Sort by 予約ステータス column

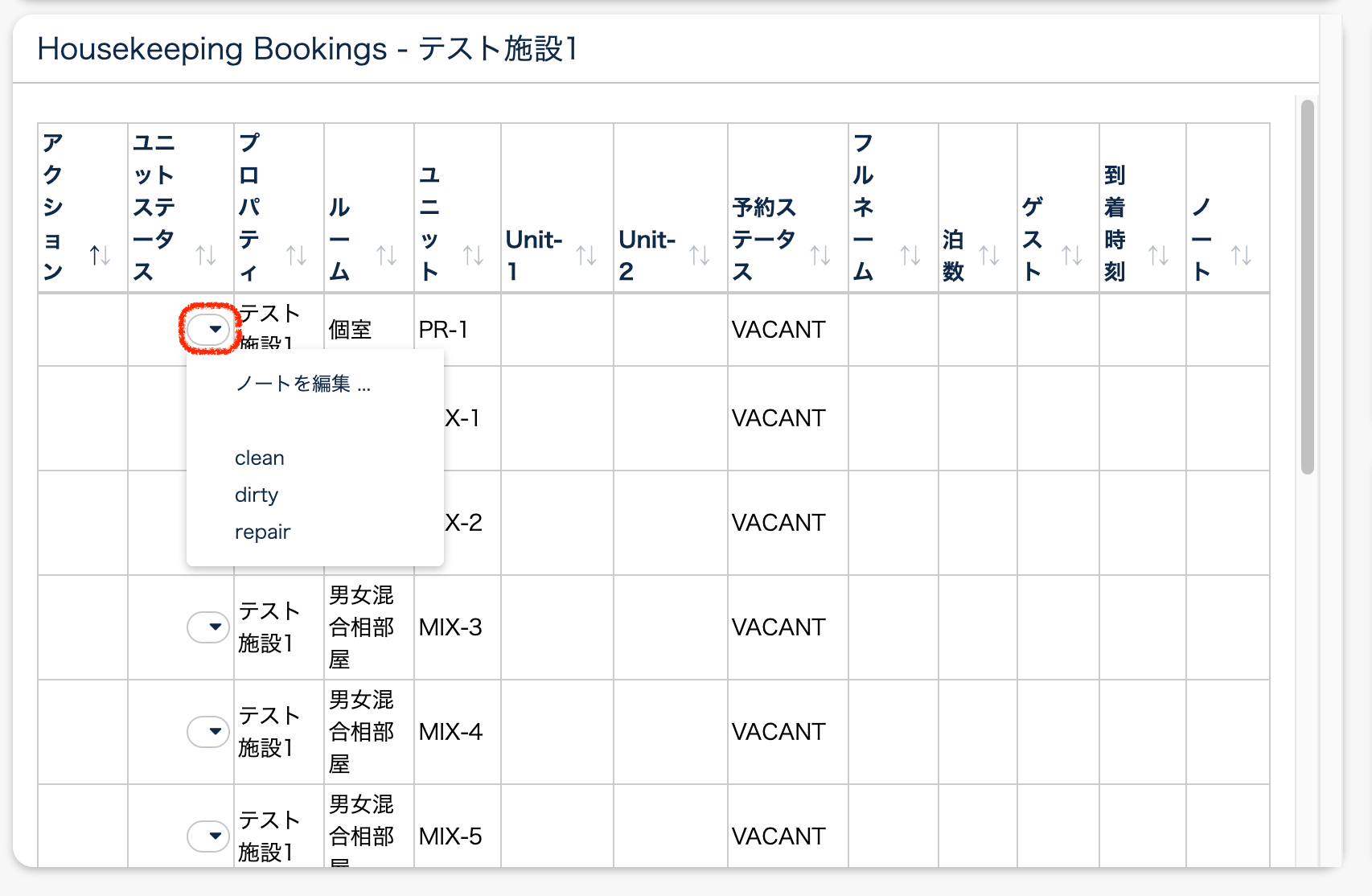[820, 256]
